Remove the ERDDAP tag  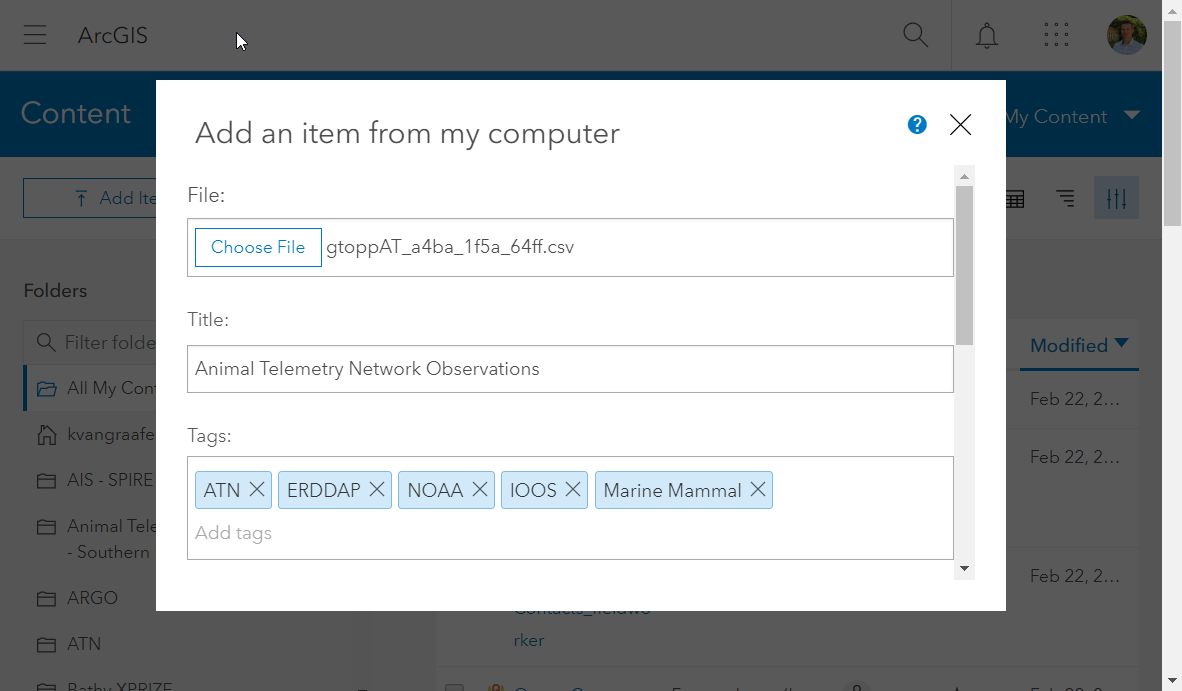(377, 490)
